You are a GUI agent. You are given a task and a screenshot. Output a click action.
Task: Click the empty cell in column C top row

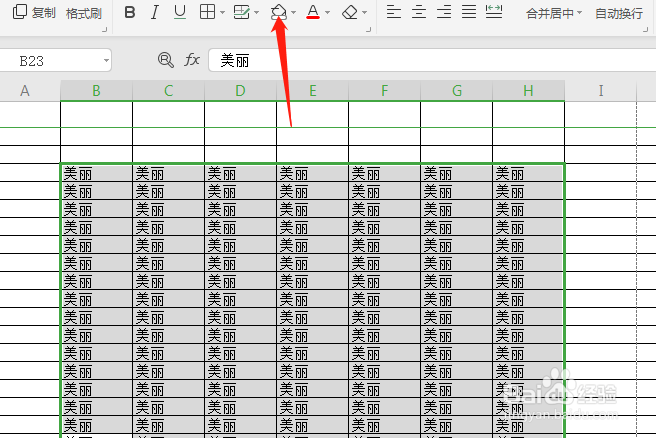[x=168, y=115]
